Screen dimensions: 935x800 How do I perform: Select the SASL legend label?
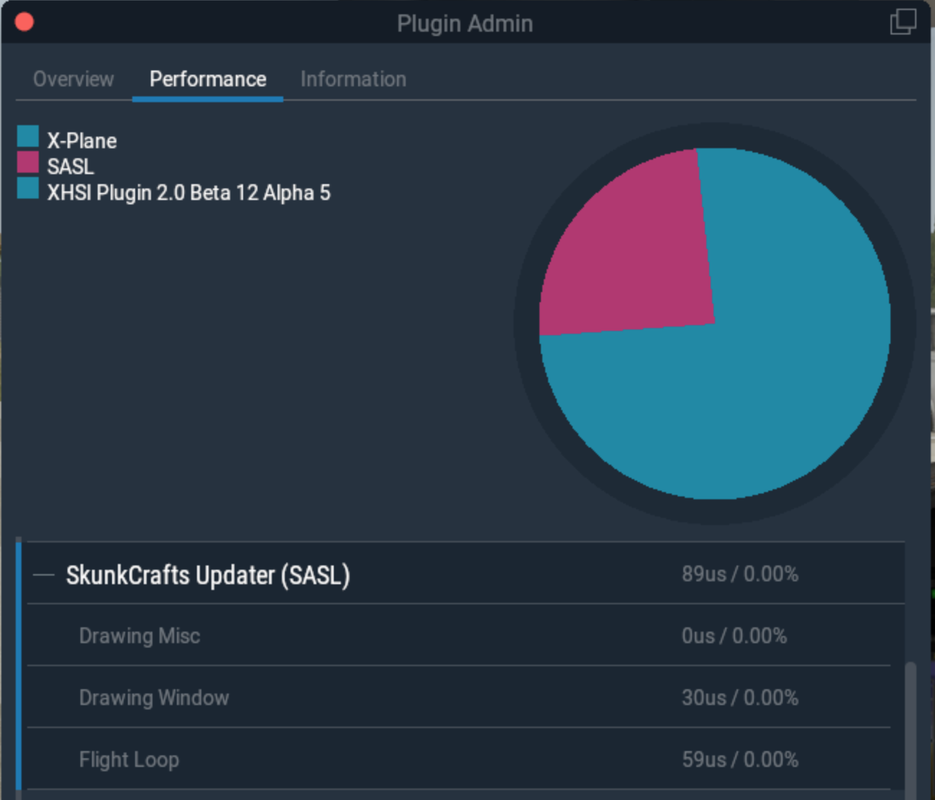(70, 167)
